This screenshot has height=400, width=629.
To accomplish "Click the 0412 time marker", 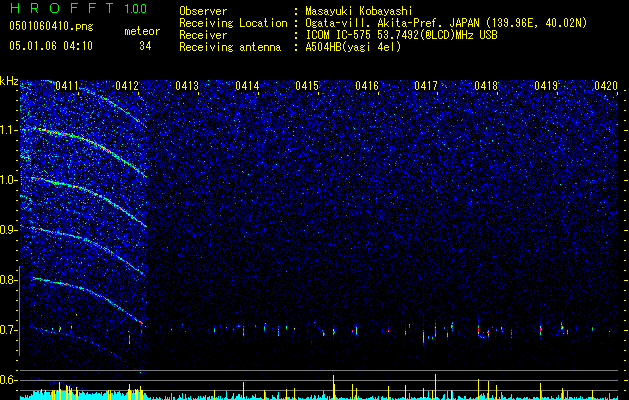I will click(x=126, y=85).
